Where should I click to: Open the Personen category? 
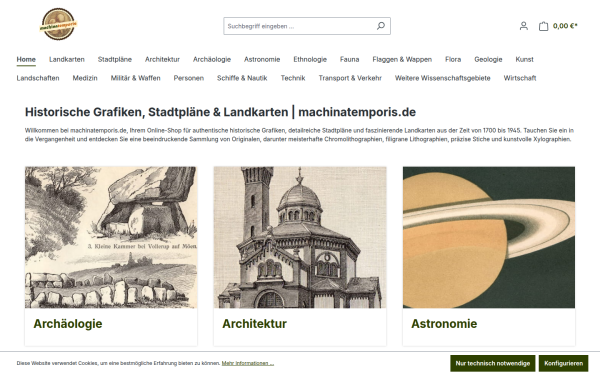coord(189,78)
